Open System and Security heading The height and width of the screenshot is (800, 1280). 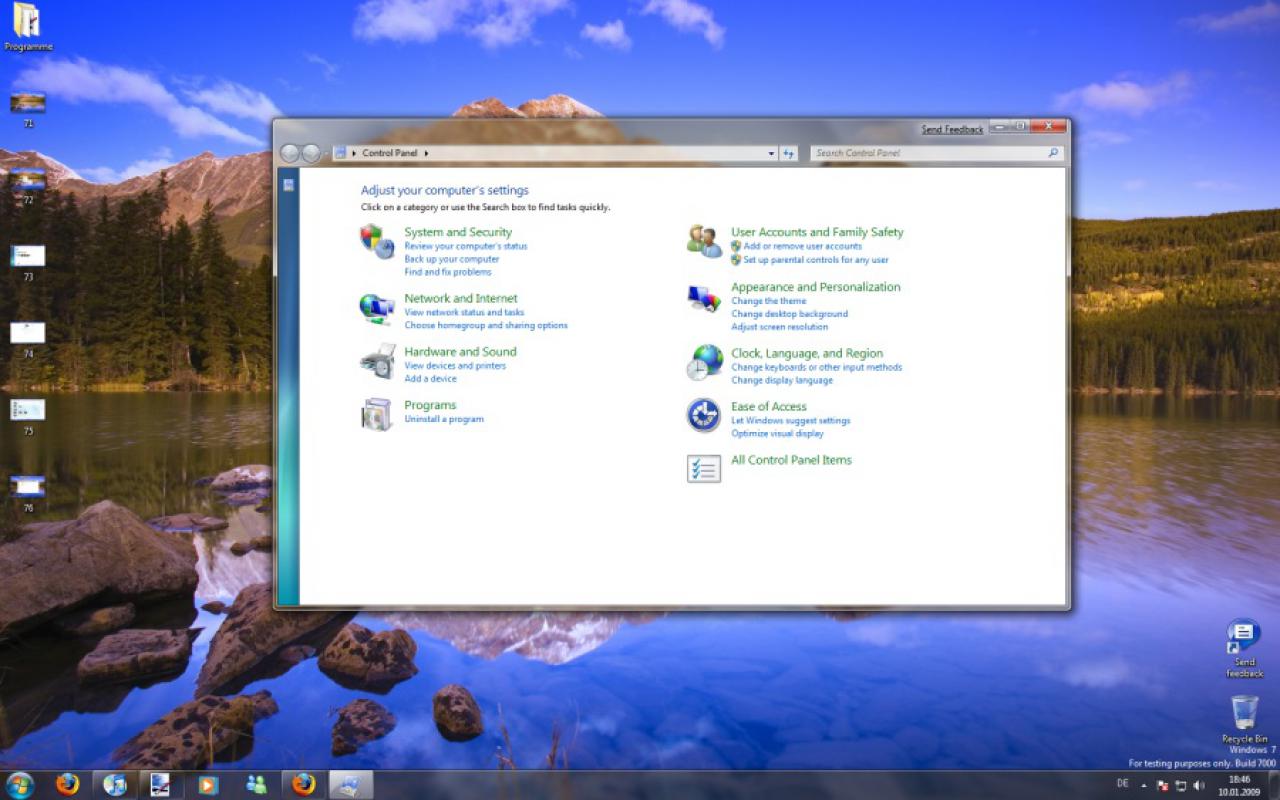pyautogui.click(x=458, y=232)
